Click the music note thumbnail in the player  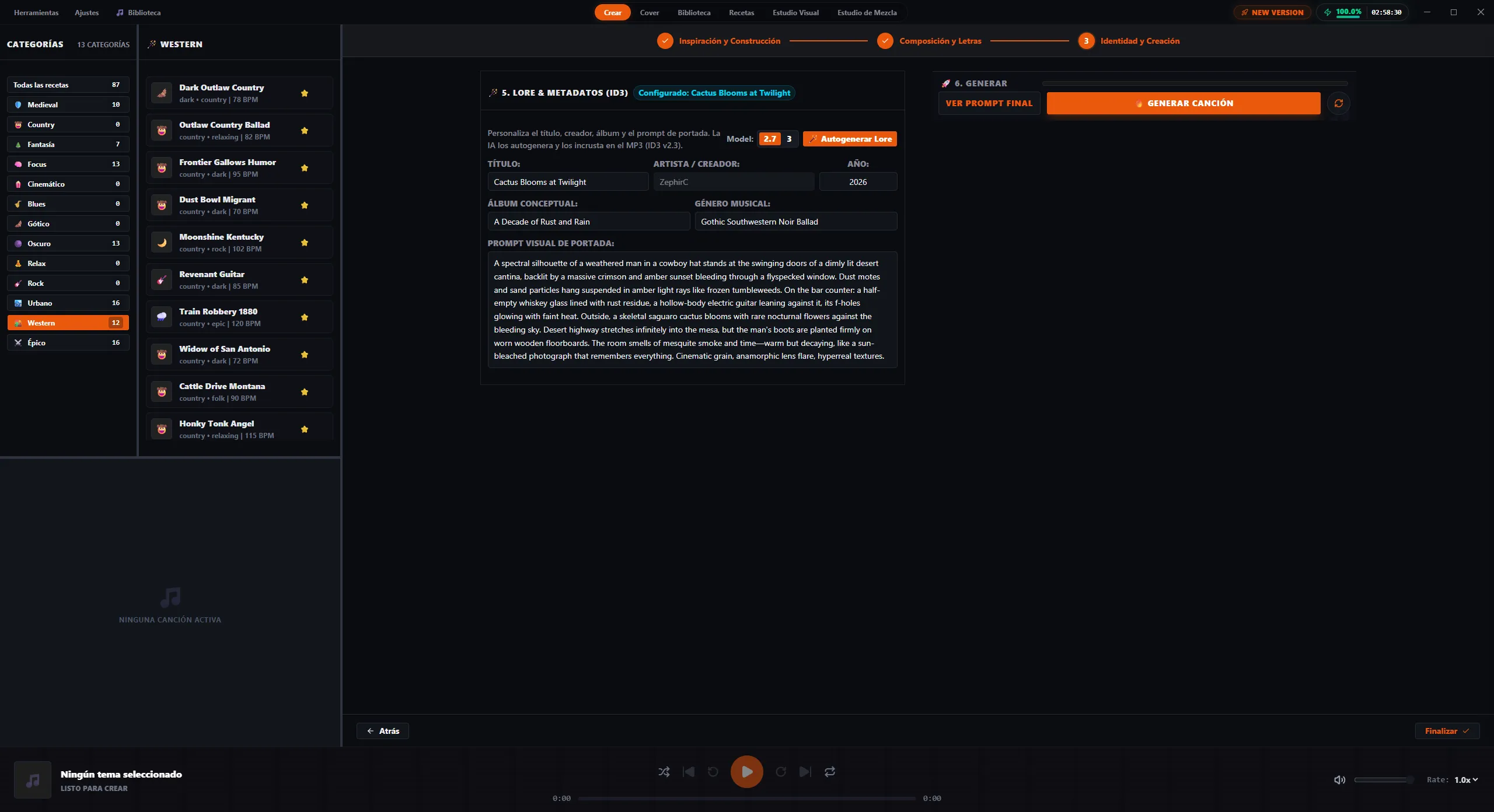(x=33, y=780)
